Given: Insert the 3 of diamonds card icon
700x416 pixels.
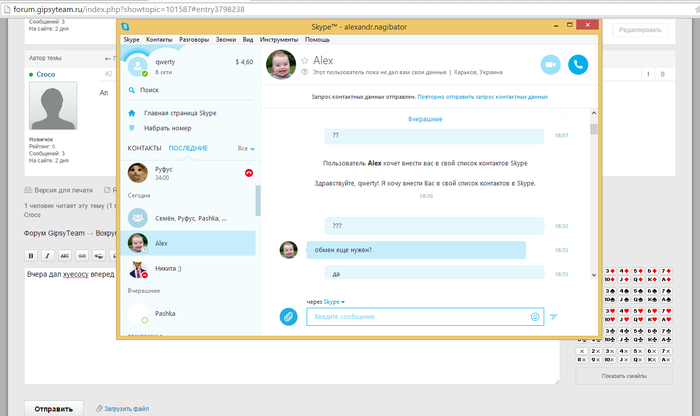Looking at the screenshot, I should pos(610,271).
